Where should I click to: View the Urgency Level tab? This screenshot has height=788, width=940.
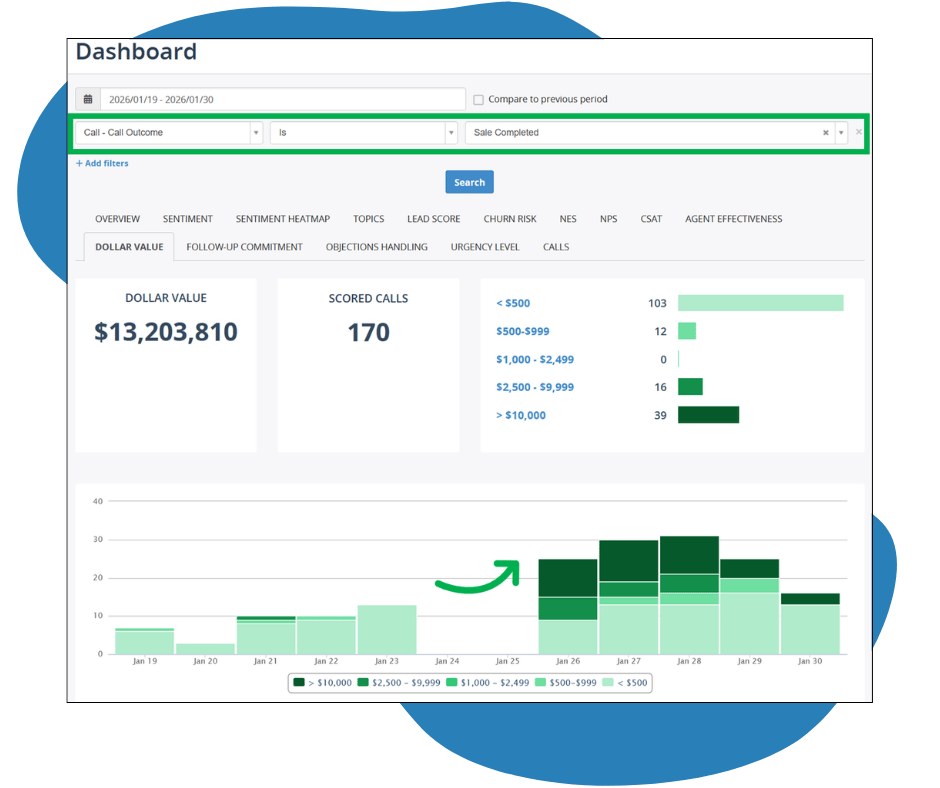click(x=485, y=247)
